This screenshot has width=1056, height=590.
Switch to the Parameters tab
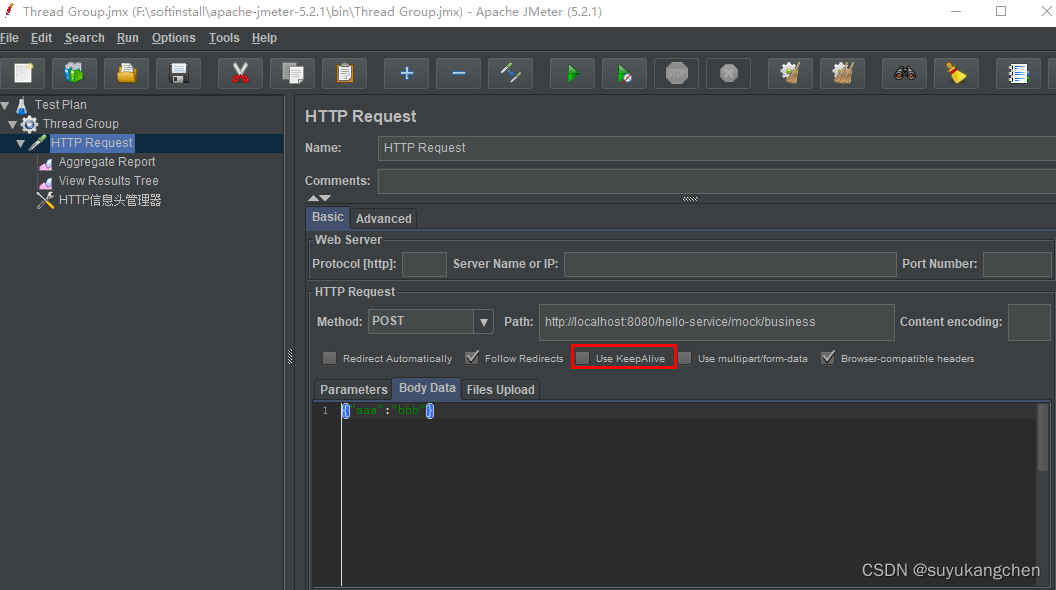(x=354, y=389)
